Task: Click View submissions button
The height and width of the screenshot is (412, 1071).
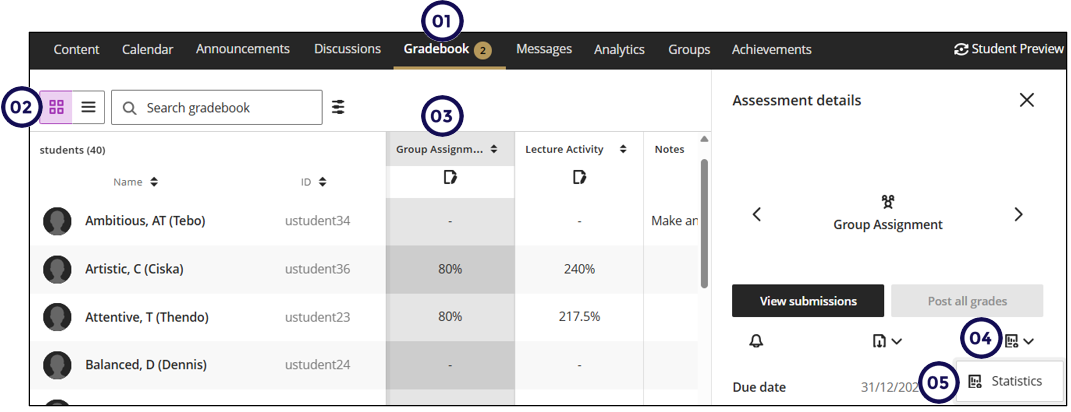Action: pyautogui.click(x=808, y=301)
